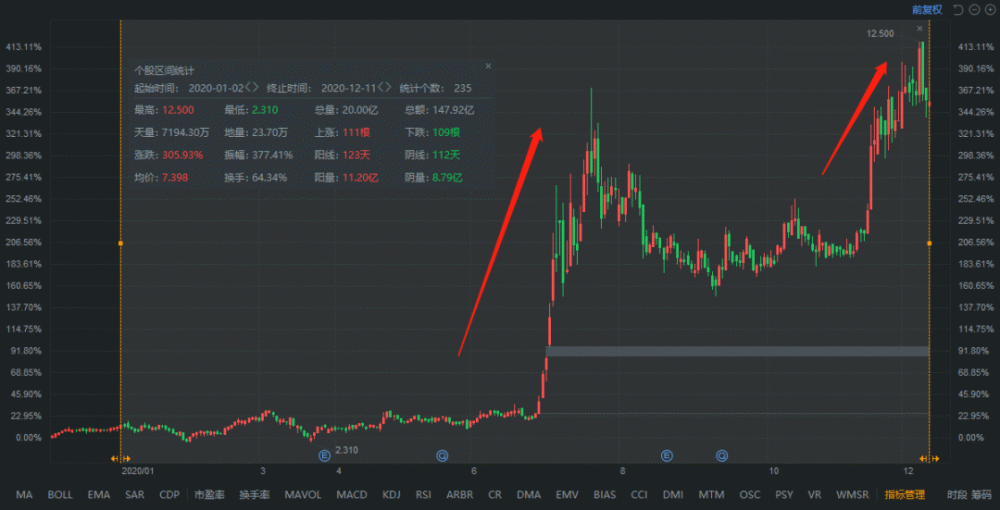Image resolution: width=1000 pixels, height=510 pixels.
Task: Click 最高 12.500 value in statistics panel
Action: [x=179, y=110]
